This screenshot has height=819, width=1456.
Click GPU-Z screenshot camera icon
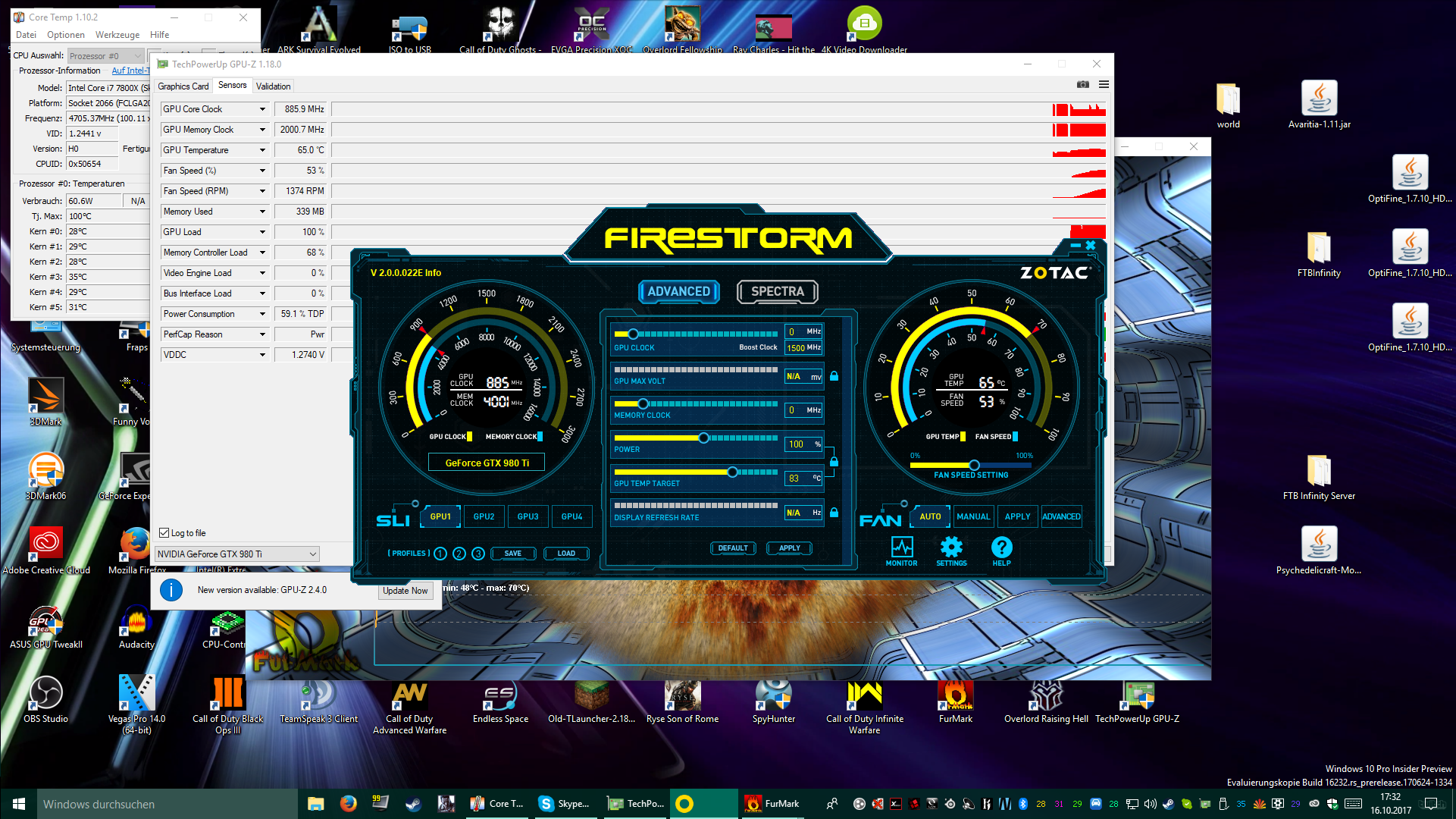[1083, 84]
